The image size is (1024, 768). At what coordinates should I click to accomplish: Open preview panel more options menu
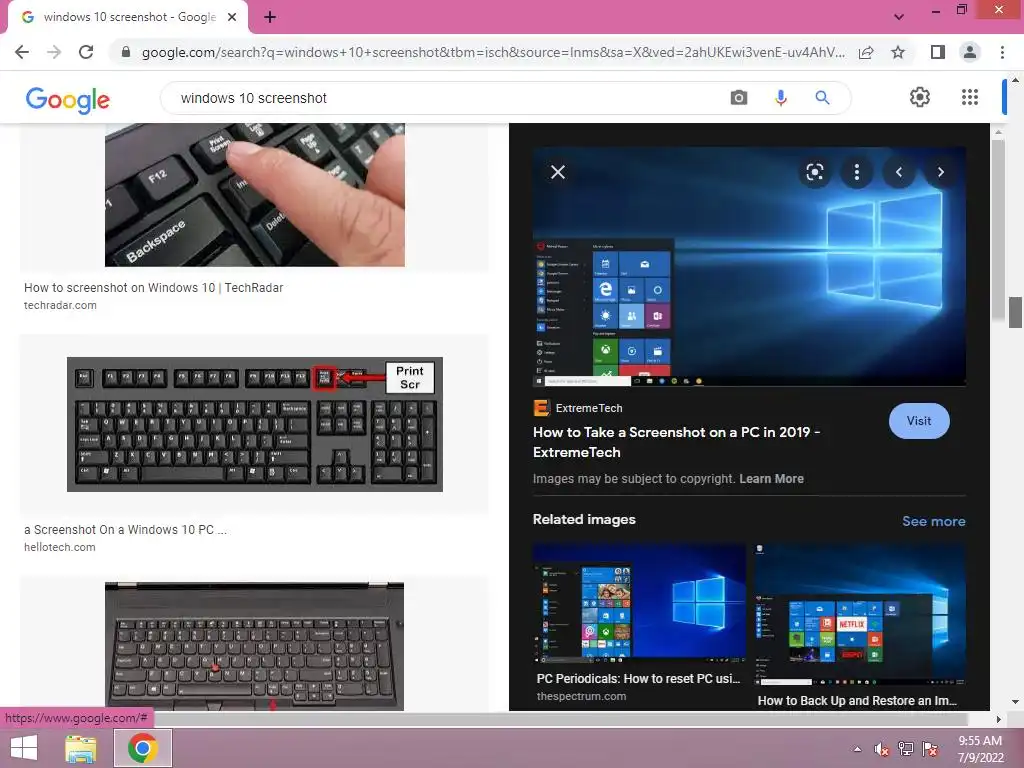857,172
